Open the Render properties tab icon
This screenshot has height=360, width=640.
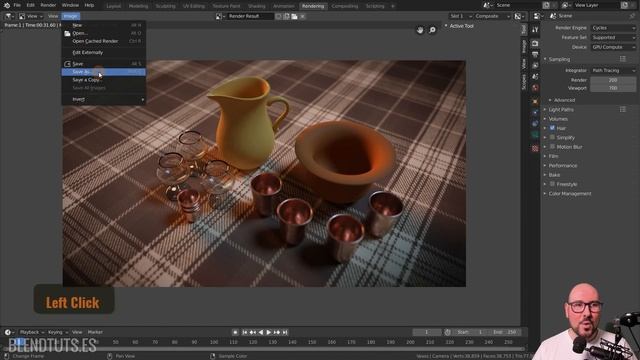pos(535,43)
